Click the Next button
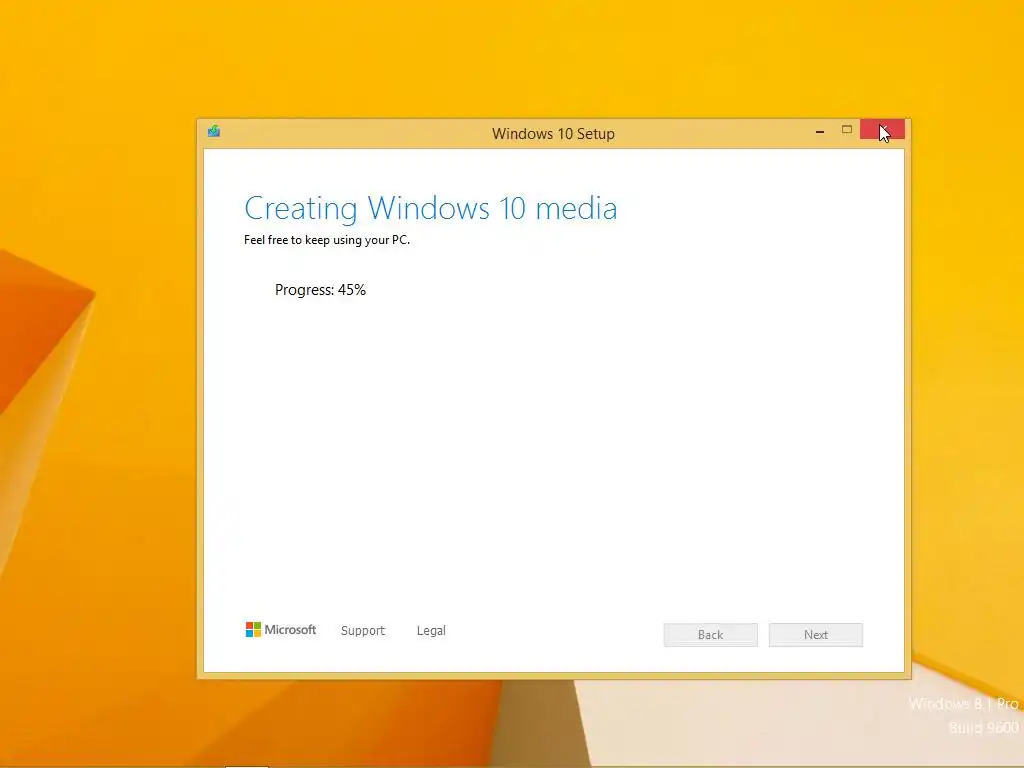This screenshot has height=768, width=1024. 816,635
